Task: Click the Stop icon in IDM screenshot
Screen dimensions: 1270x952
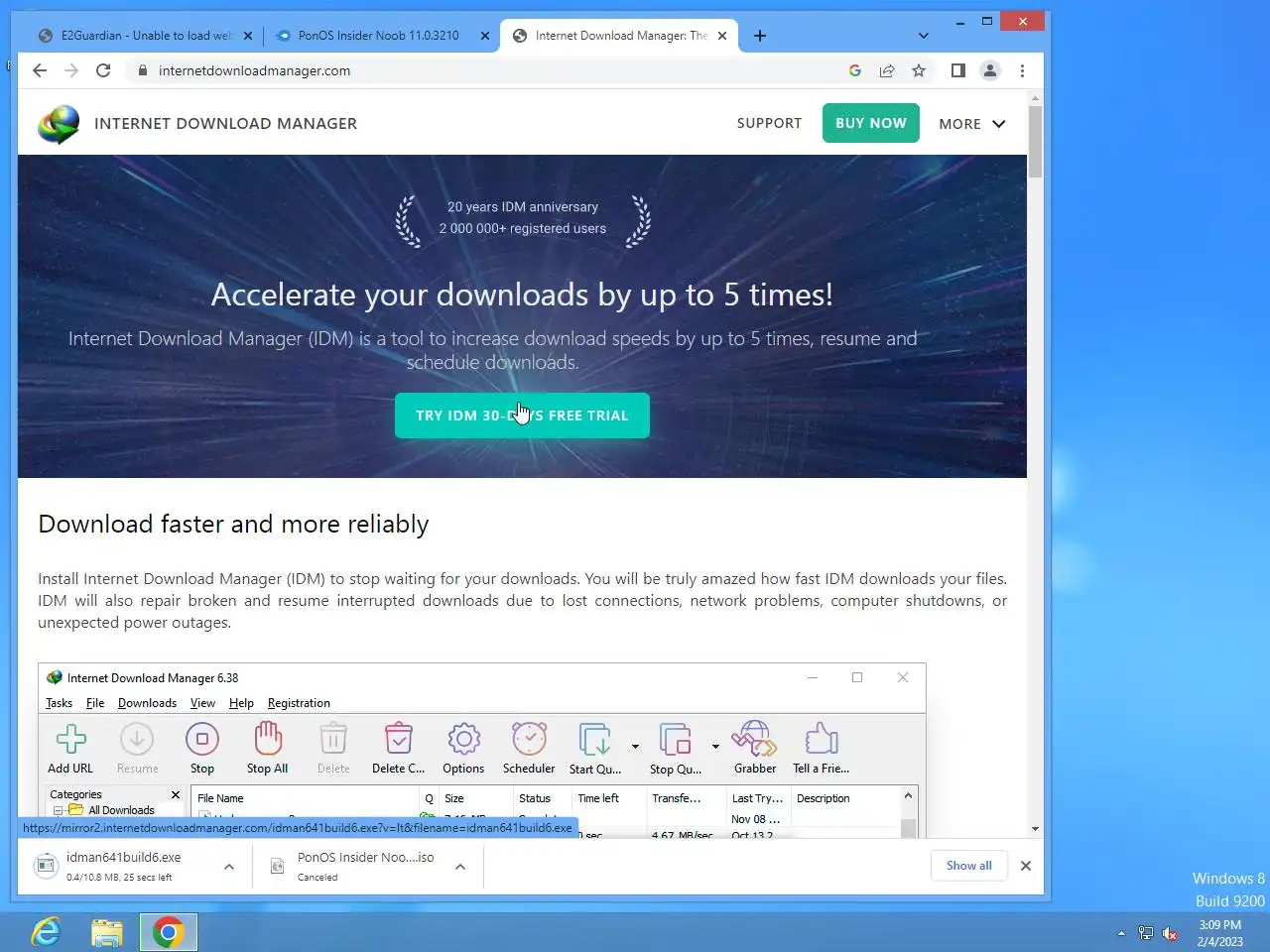Action: click(202, 739)
